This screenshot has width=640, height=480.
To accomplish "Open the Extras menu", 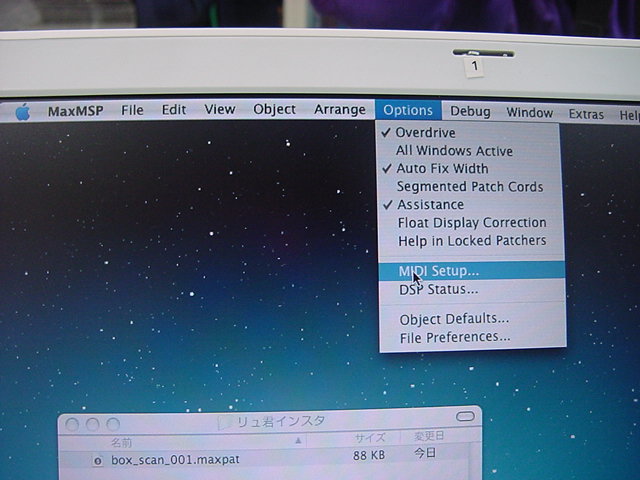I will (586, 114).
